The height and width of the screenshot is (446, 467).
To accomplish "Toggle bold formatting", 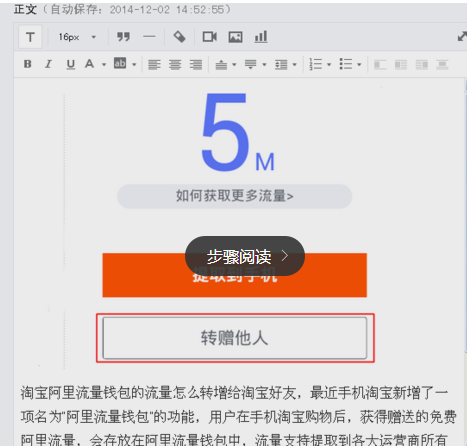I will (28, 64).
